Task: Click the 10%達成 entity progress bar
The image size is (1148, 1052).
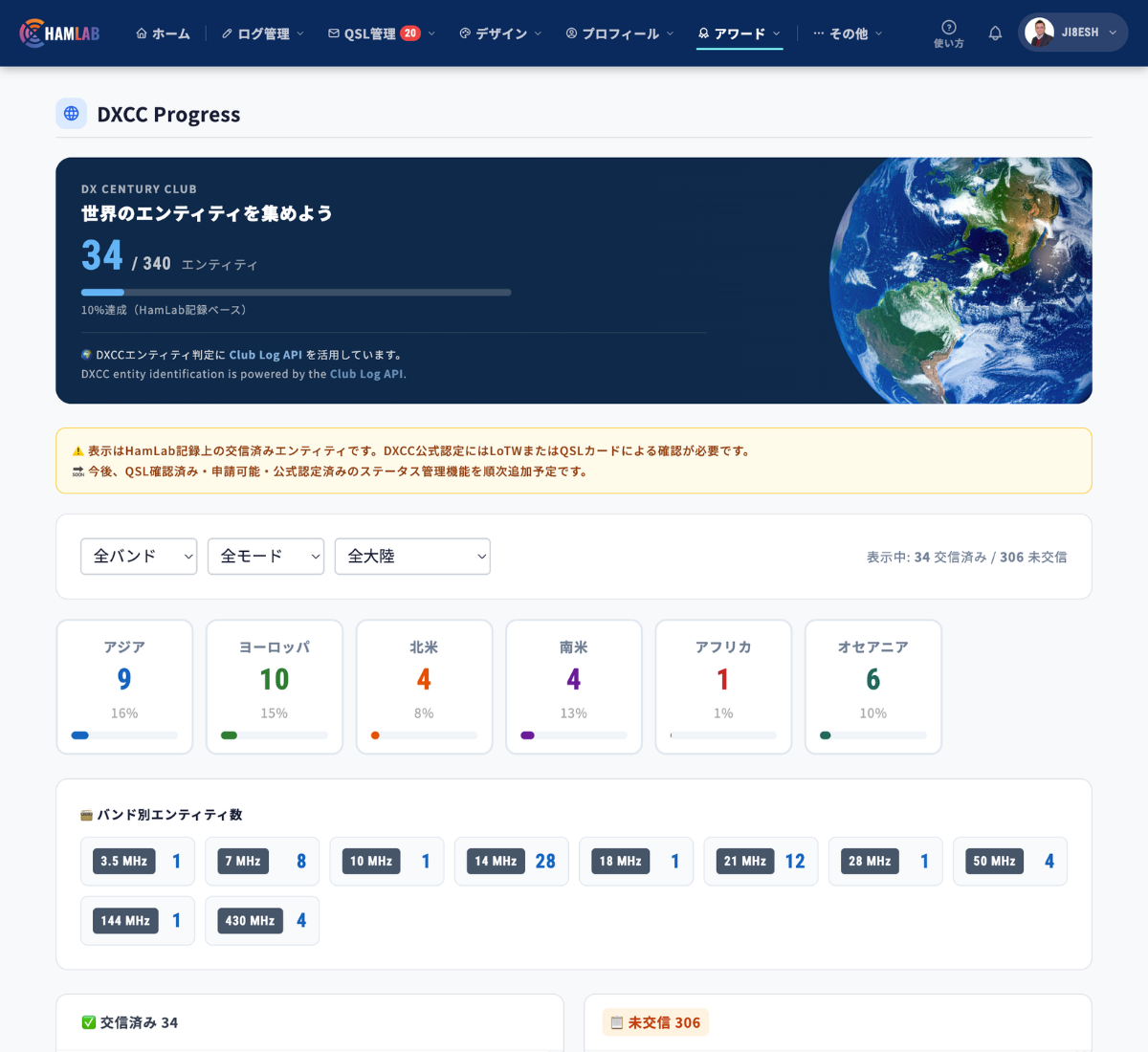Action: pyautogui.click(x=296, y=292)
